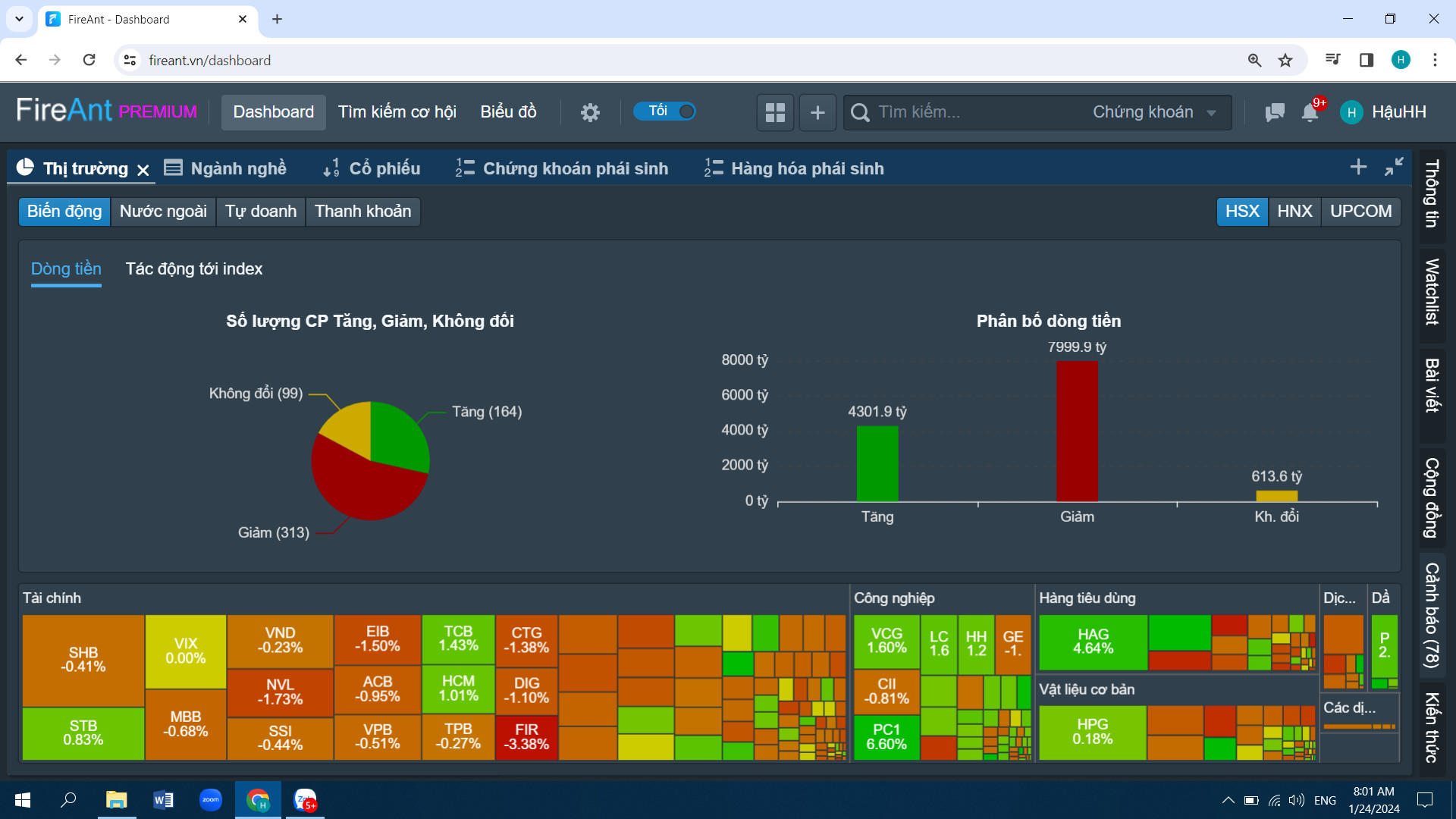The width and height of the screenshot is (1456, 819).
Task: Select the UPCOM exchange button
Action: 1360,211
